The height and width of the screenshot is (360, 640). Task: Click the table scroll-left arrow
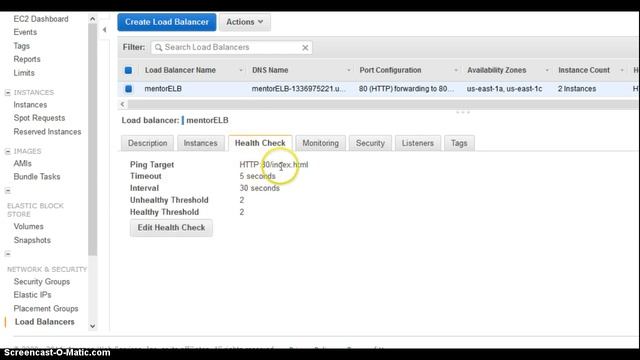click(122, 104)
